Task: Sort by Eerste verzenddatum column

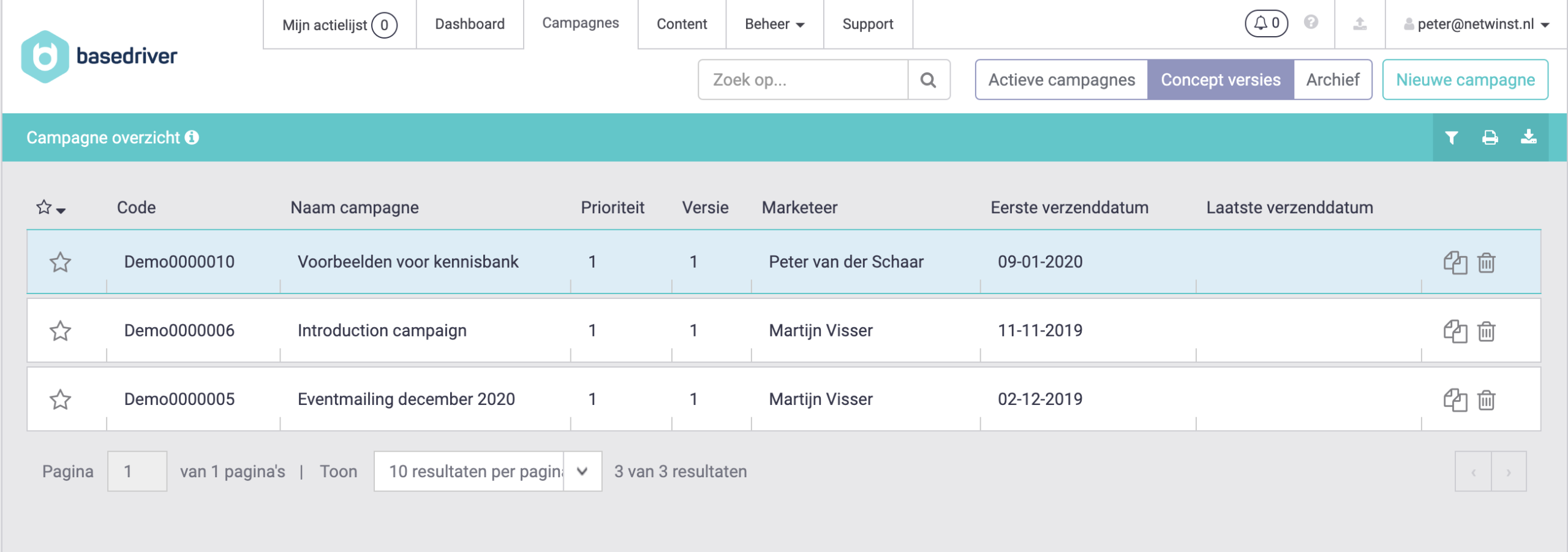Action: pyautogui.click(x=1069, y=208)
